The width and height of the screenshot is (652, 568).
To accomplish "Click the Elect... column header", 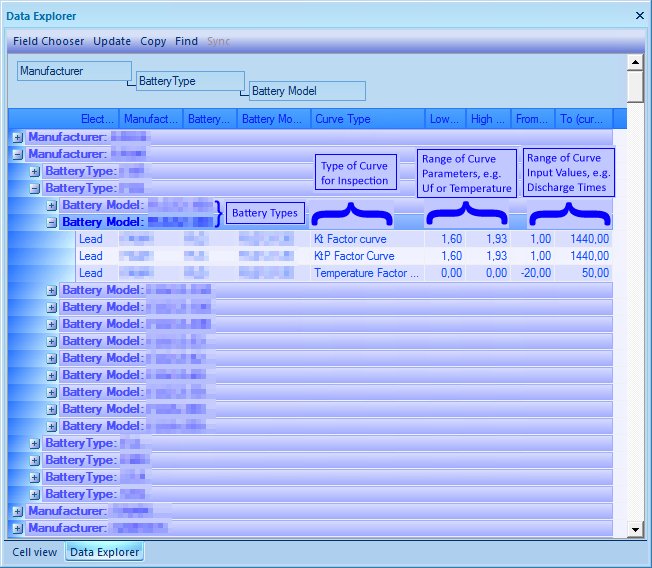I will [x=97, y=119].
